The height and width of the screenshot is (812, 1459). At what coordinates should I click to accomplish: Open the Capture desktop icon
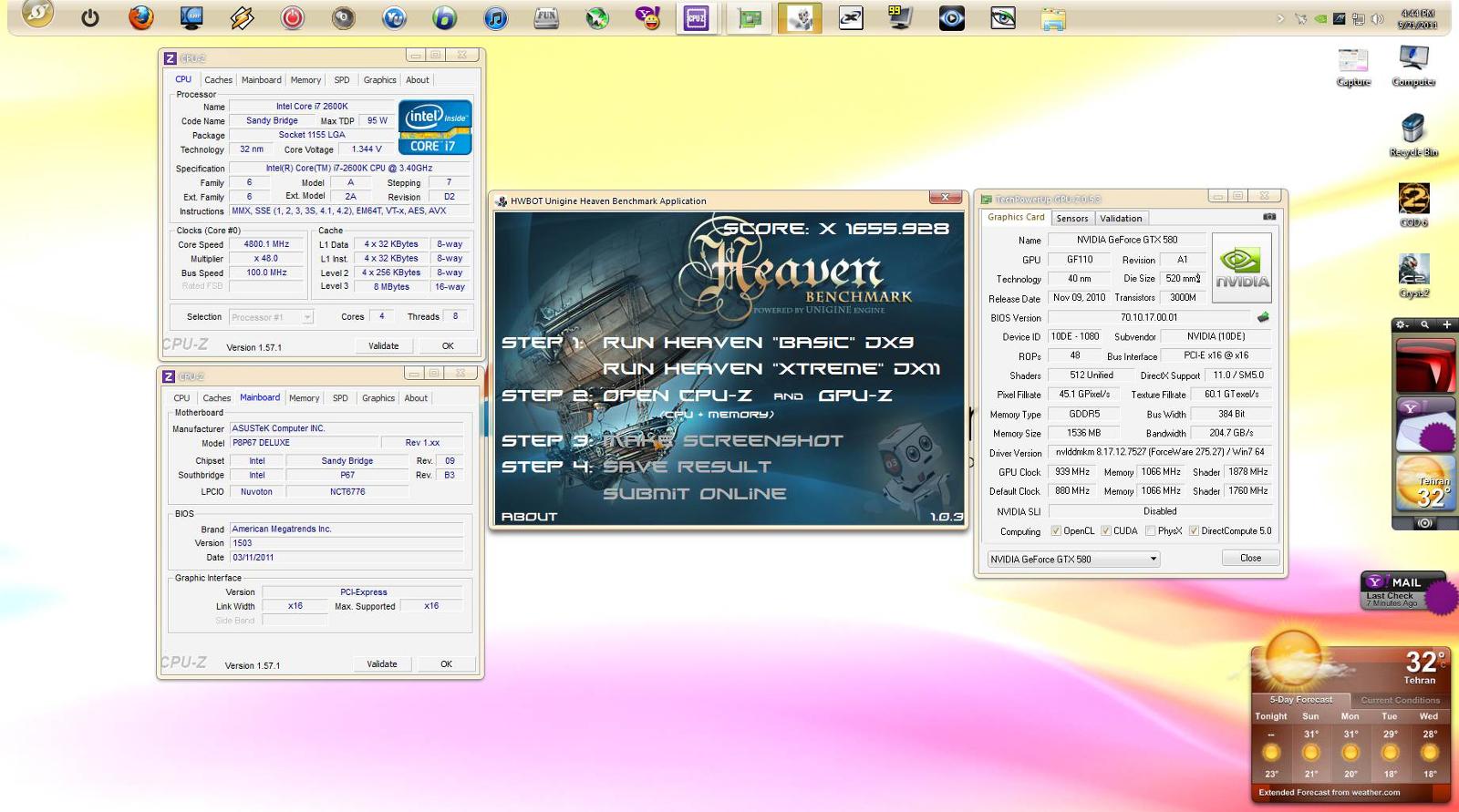click(x=1353, y=66)
